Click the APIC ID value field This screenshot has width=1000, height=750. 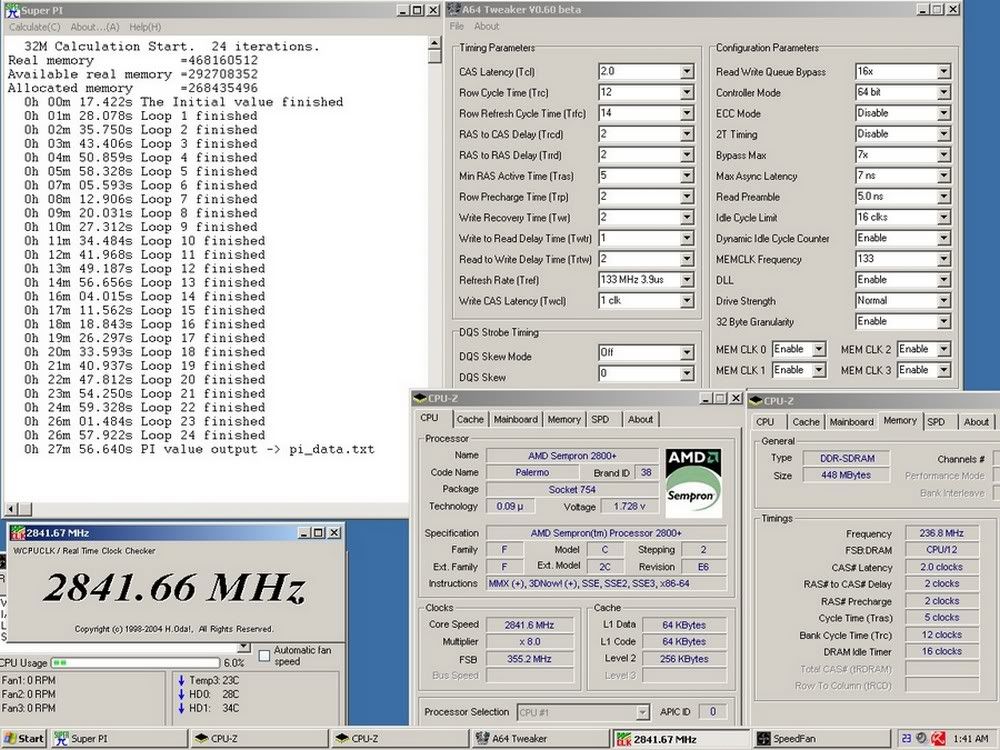point(712,712)
